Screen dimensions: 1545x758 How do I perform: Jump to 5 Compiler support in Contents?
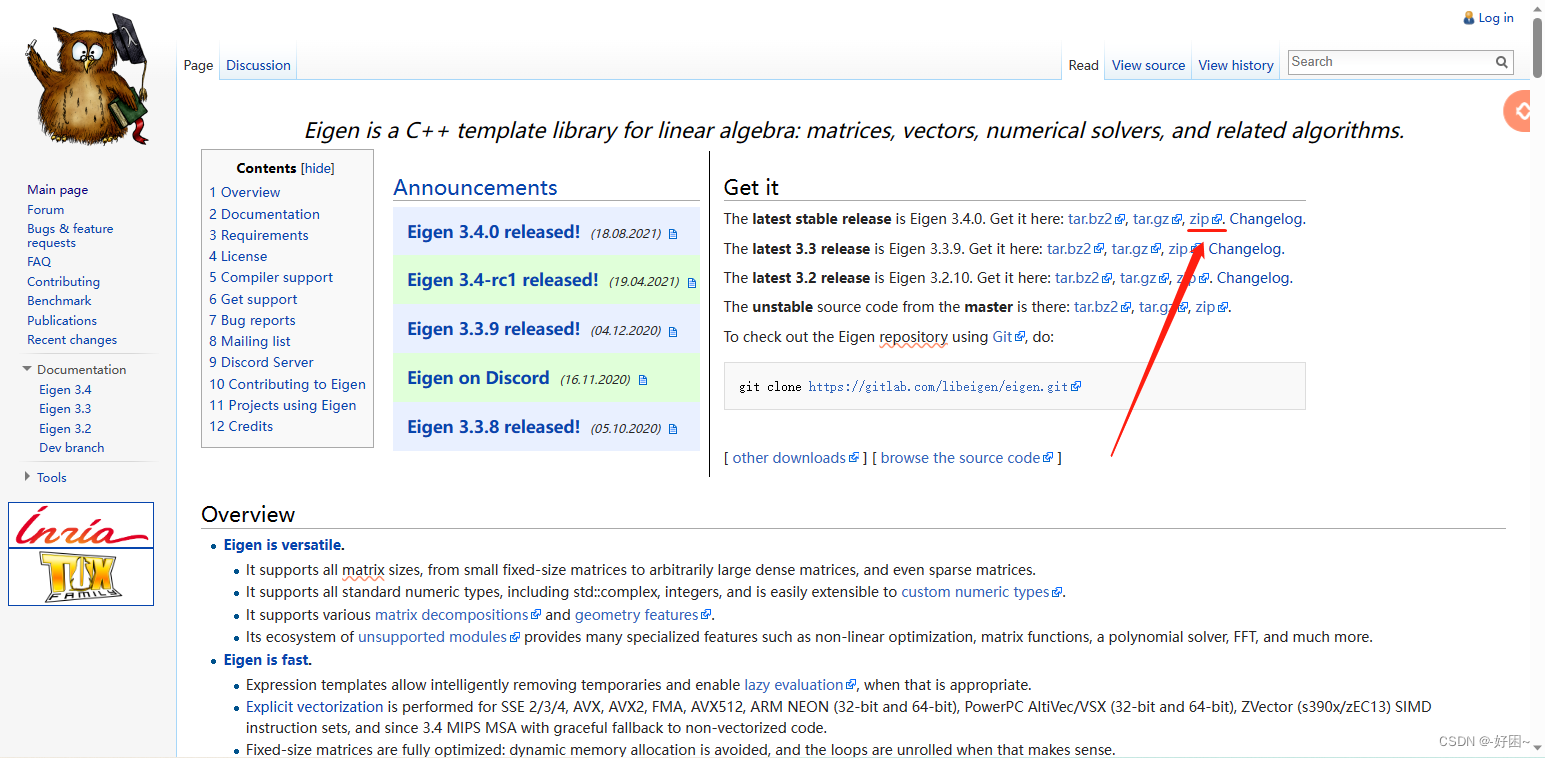point(271,278)
